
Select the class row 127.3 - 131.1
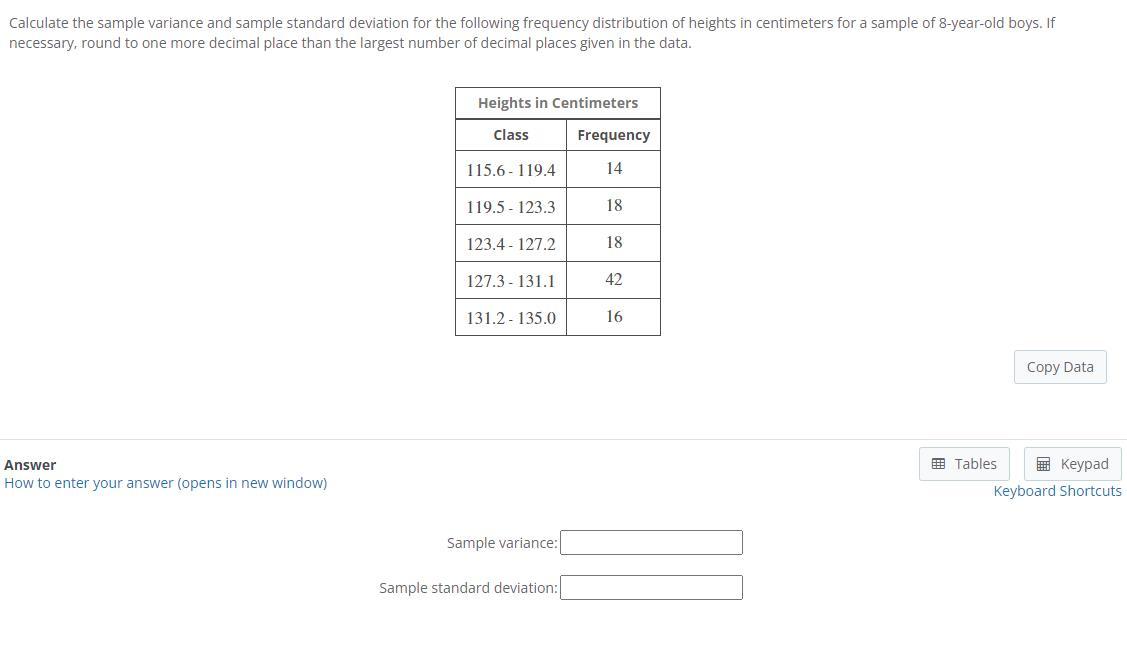(x=510, y=280)
